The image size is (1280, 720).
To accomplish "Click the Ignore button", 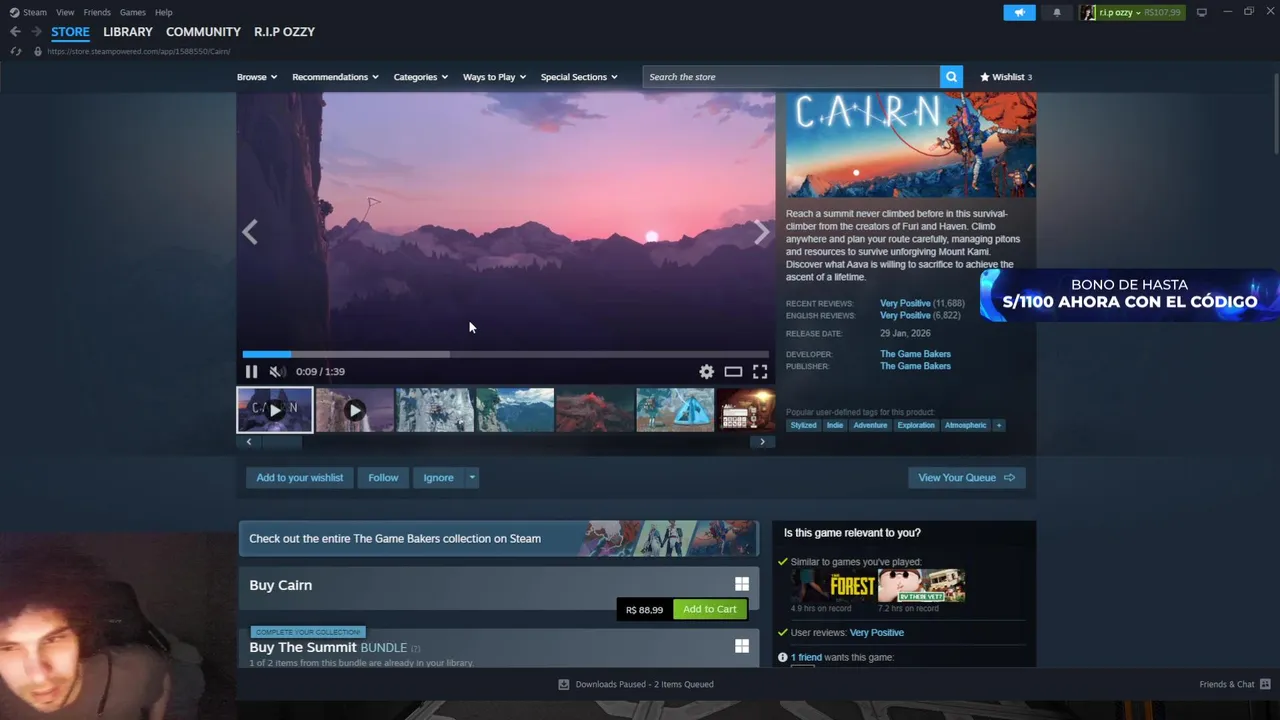I will tap(438, 478).
